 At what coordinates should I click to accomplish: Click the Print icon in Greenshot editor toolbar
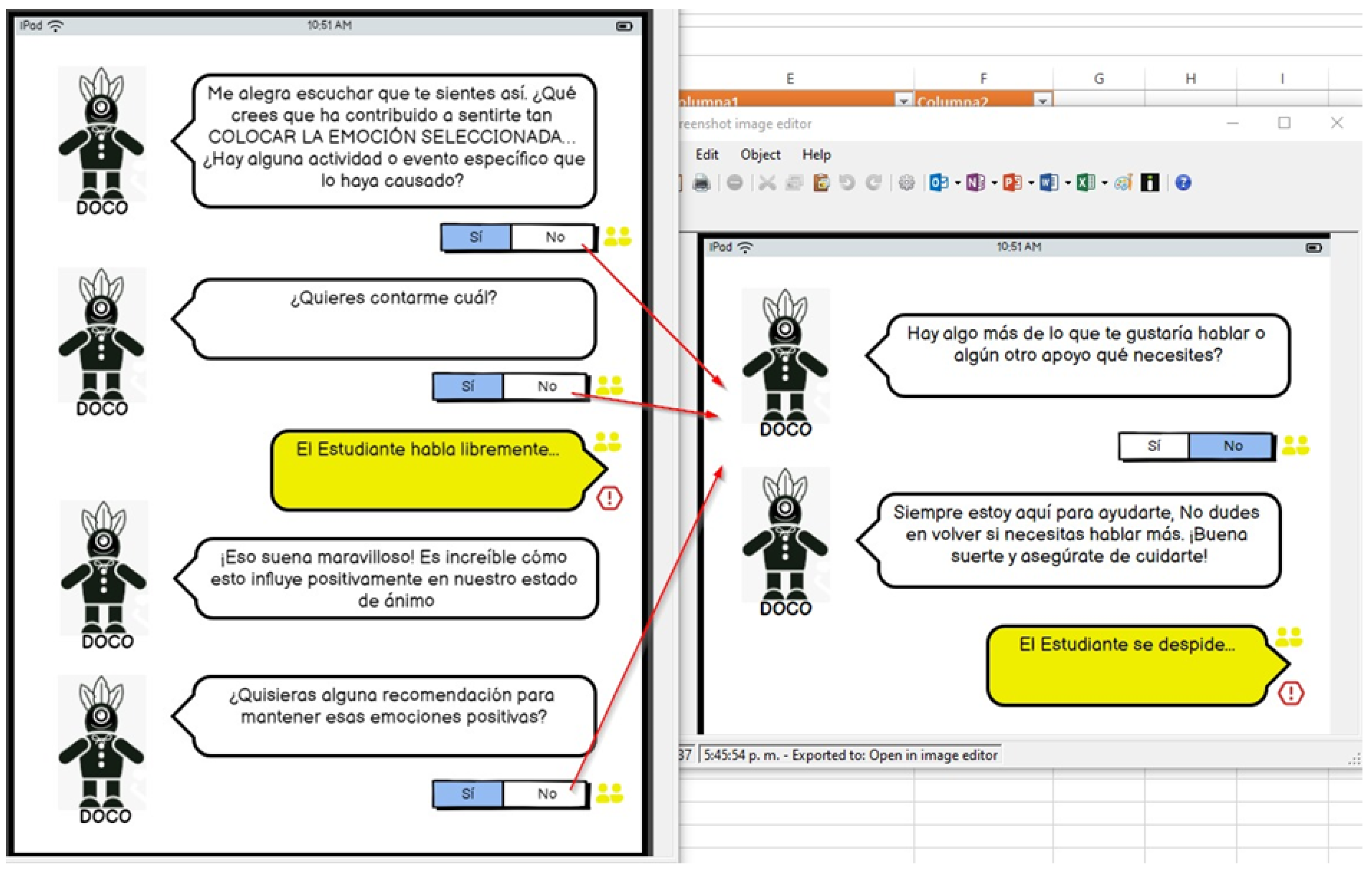coord(702,183)
